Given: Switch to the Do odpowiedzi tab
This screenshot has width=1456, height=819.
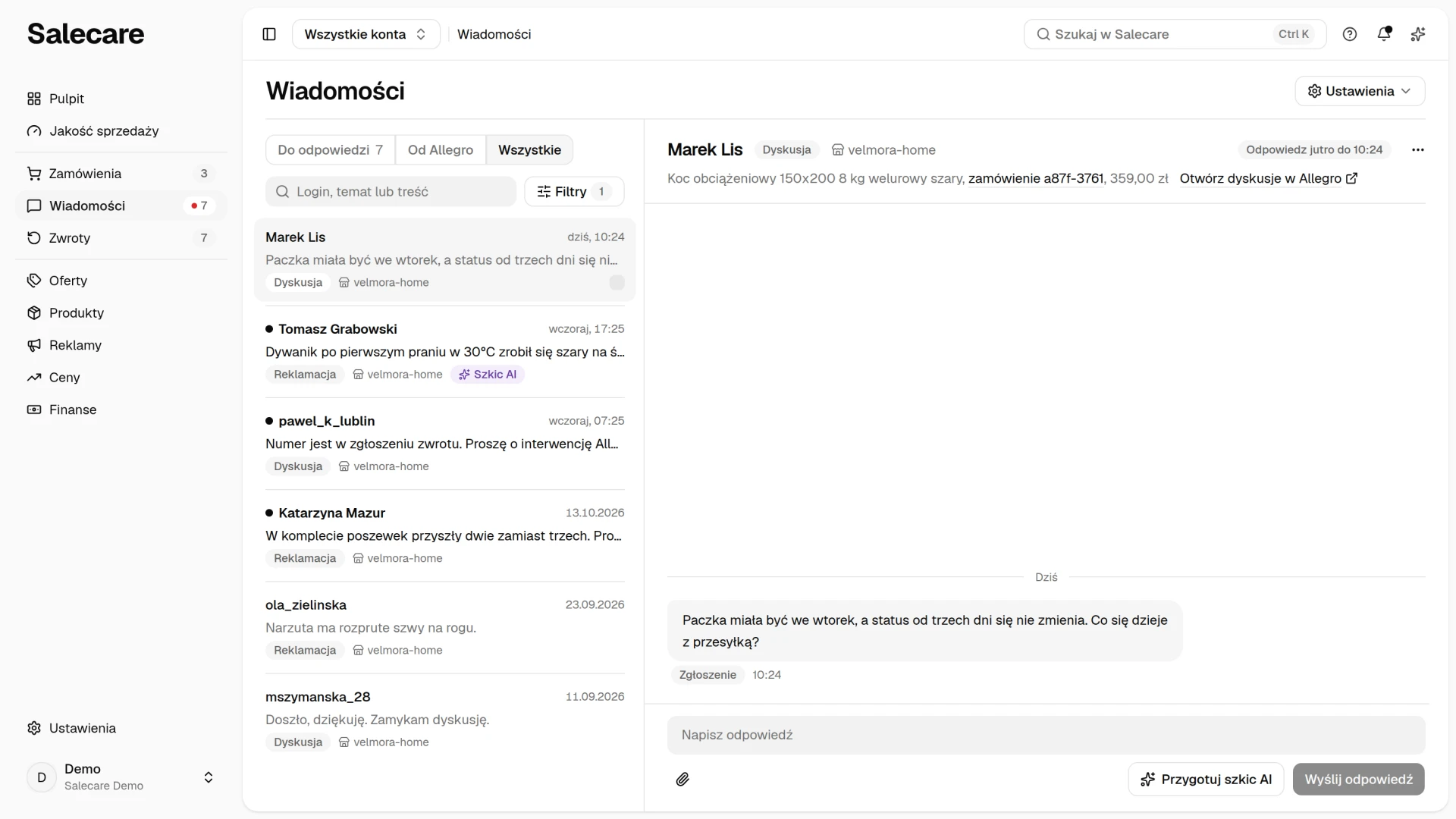Looking at the screenshot, I should [x=331, y=150].
